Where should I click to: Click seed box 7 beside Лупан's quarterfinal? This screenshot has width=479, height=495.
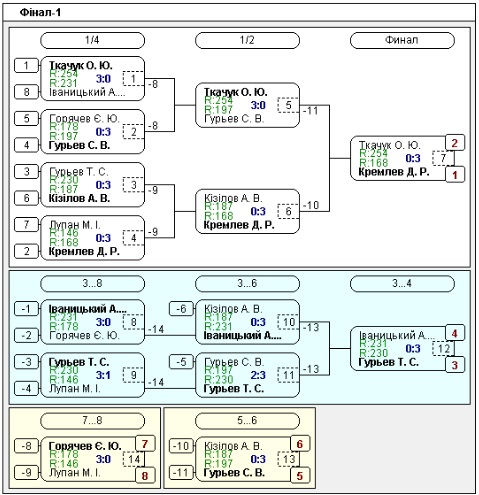(x=26, y=224)
